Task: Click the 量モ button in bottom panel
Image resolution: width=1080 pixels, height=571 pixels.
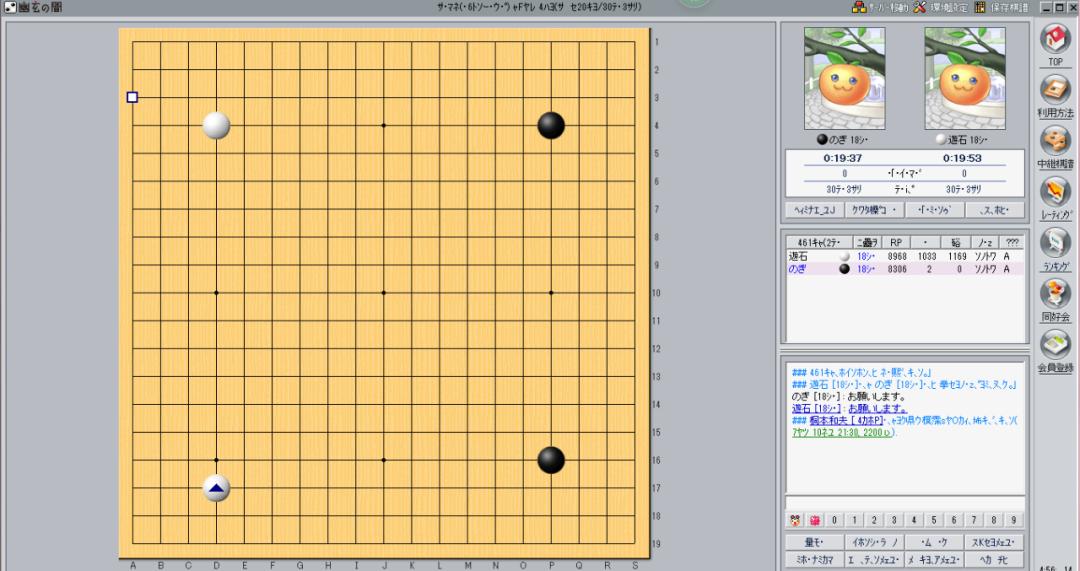Action: (815, 543)
